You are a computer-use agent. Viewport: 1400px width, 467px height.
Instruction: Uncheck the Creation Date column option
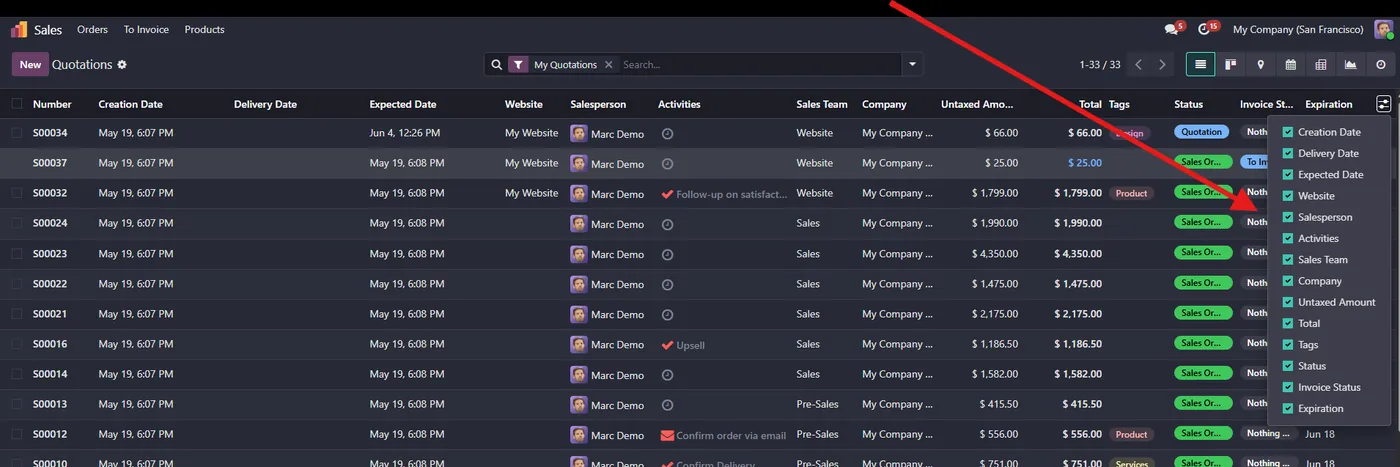click(x=1288, y=132)
